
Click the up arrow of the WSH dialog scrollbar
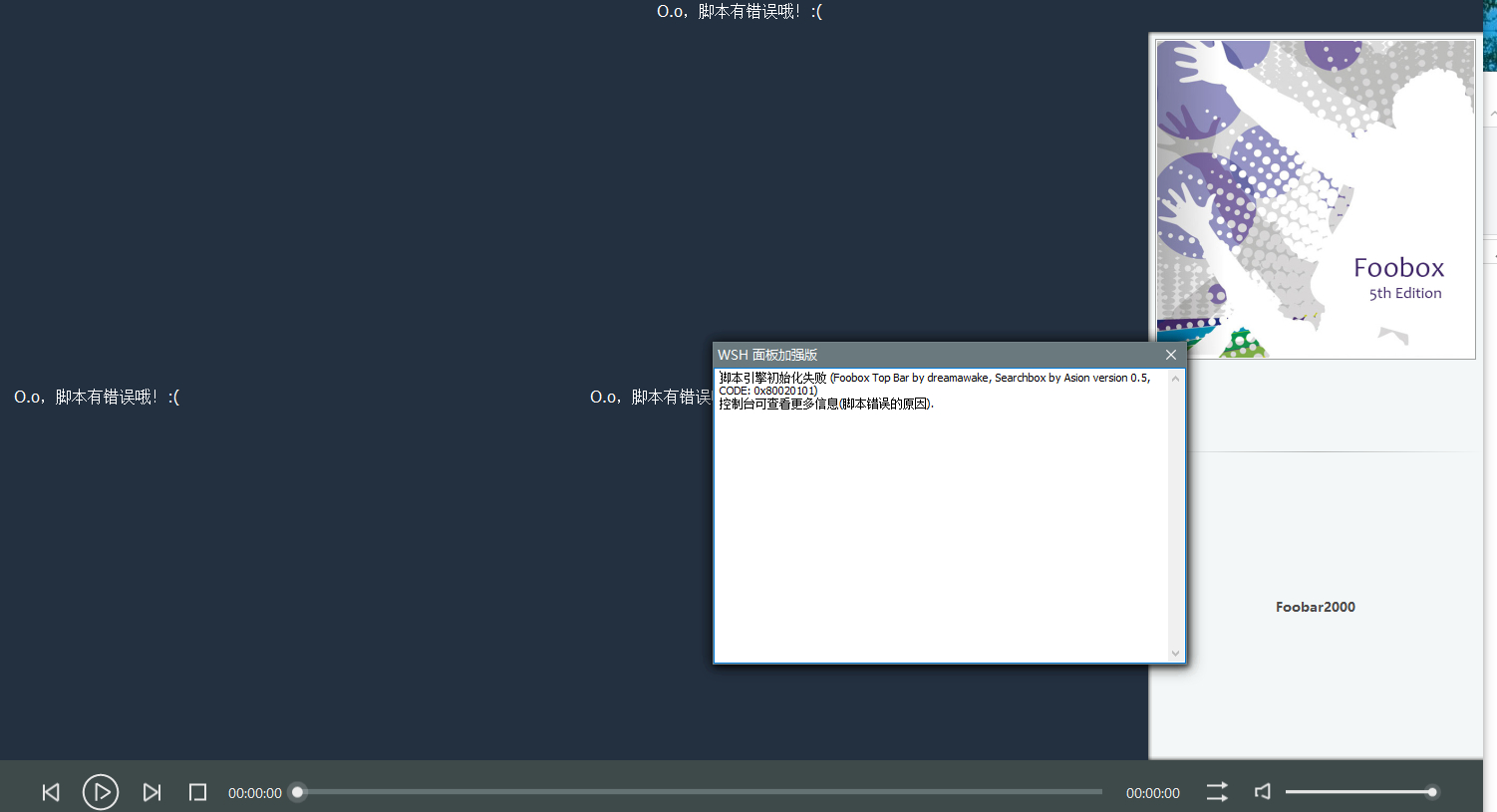pos(1176,379)
